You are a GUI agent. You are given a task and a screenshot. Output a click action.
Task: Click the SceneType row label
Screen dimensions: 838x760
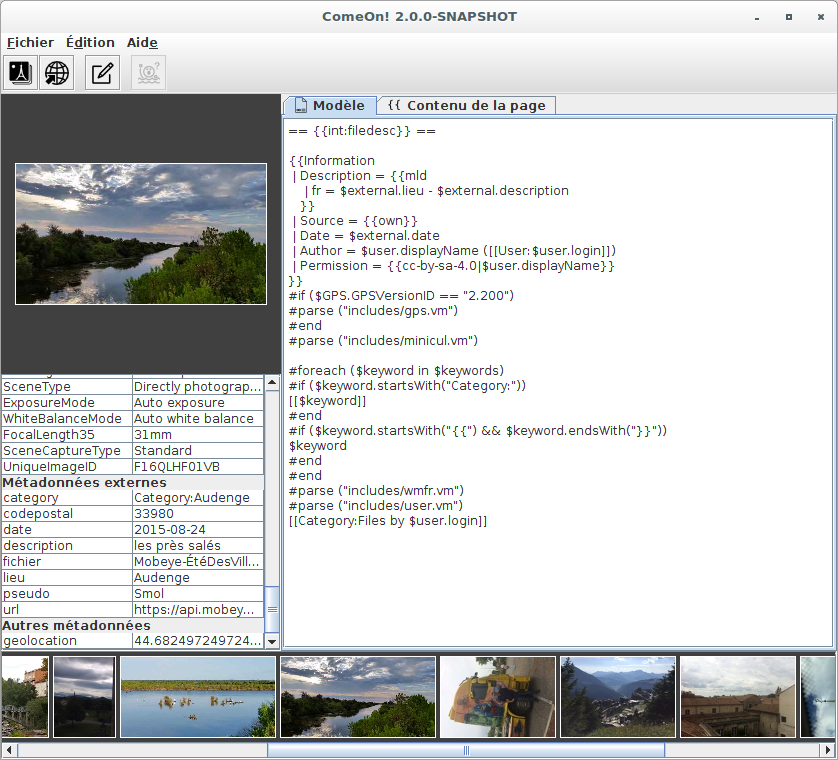click(67, 386)
